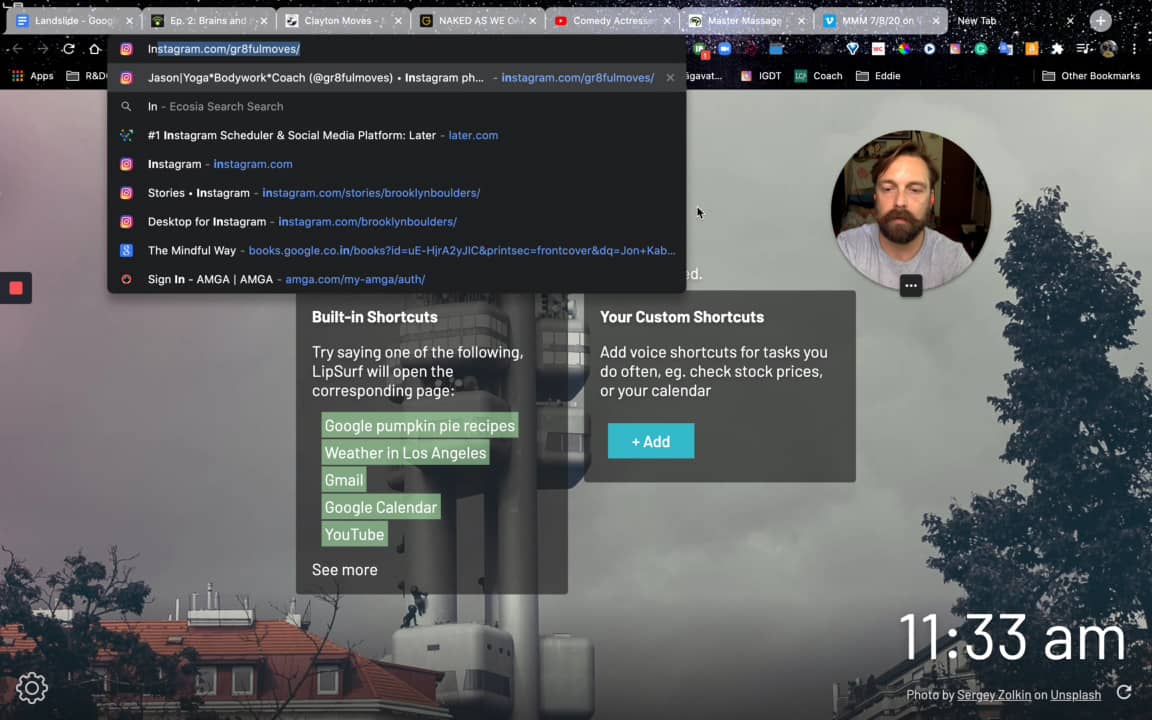
Task: Select Desktop for Instagram suggestion
Action: (x=397, y=221)
